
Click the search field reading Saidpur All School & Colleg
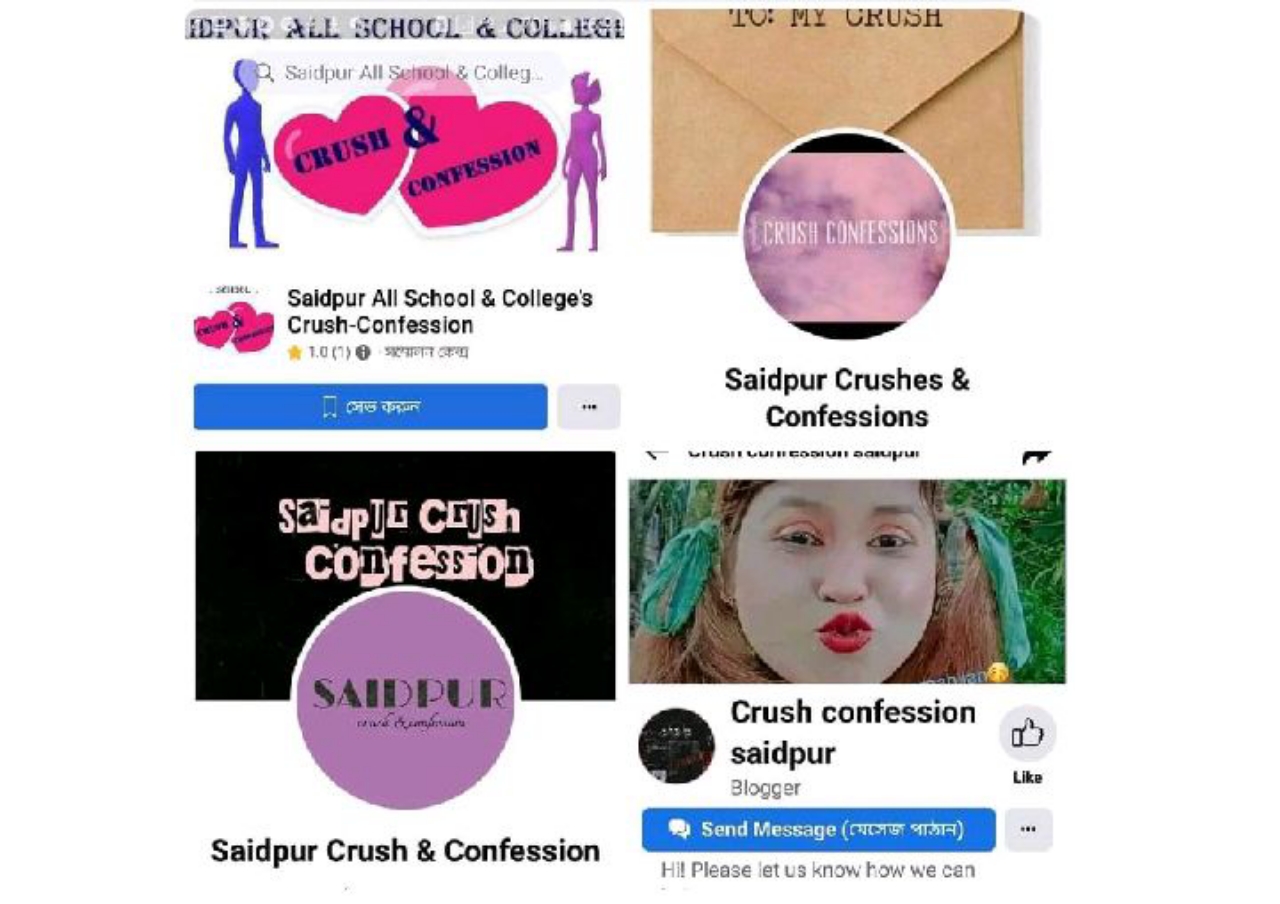[x=400, y=72]
